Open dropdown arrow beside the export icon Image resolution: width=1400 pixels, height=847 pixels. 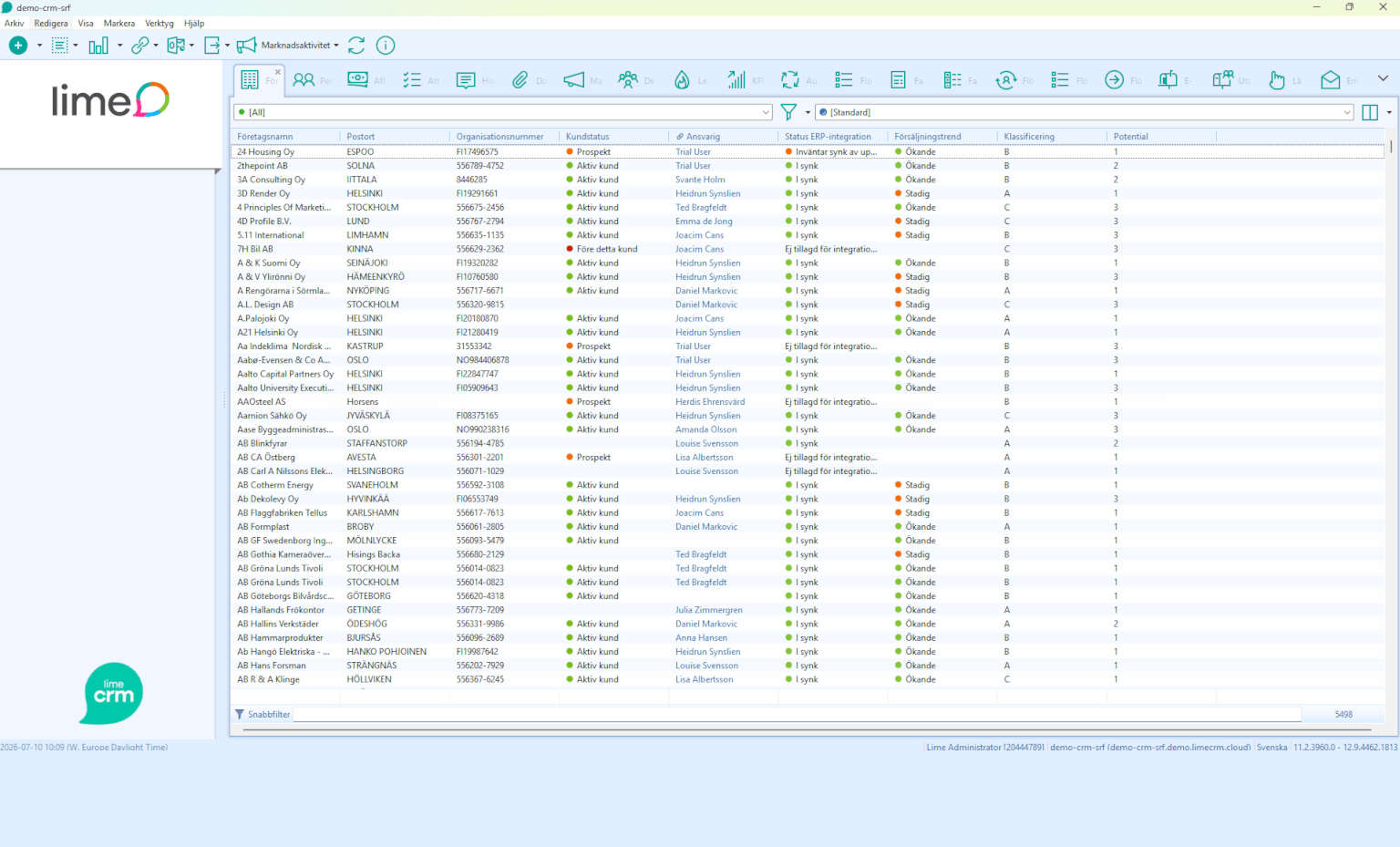tap(227, 46)
